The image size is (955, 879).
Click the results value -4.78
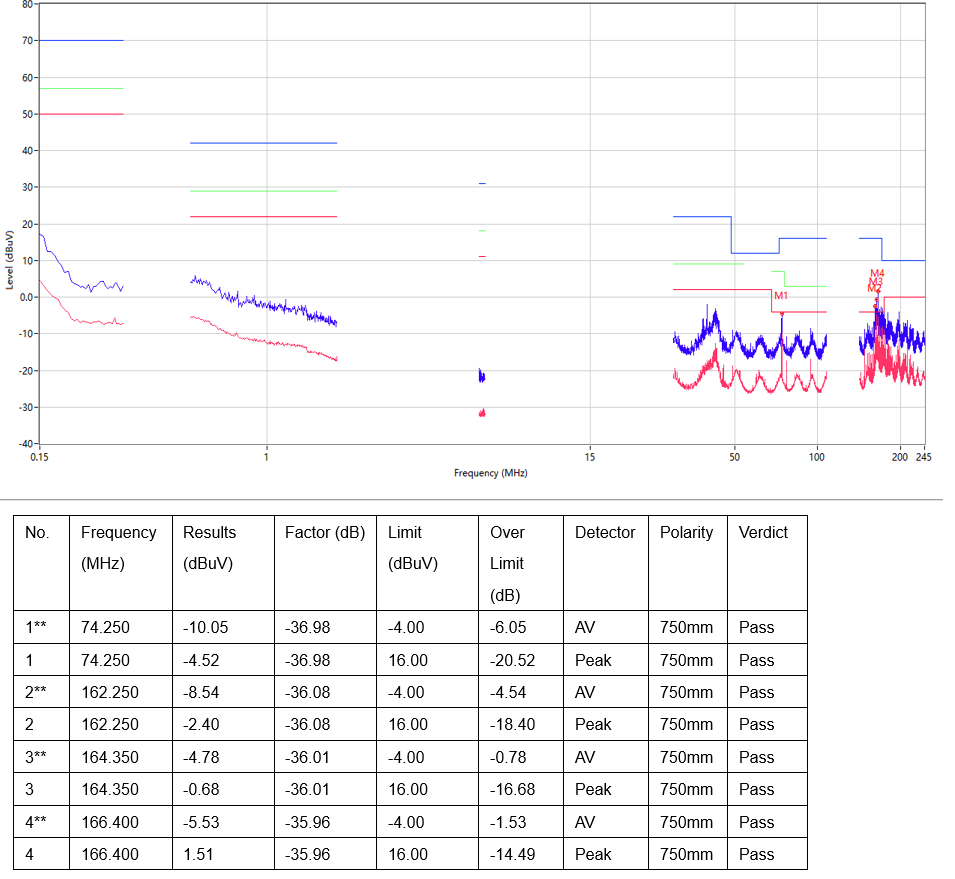(x=202, y=758)
